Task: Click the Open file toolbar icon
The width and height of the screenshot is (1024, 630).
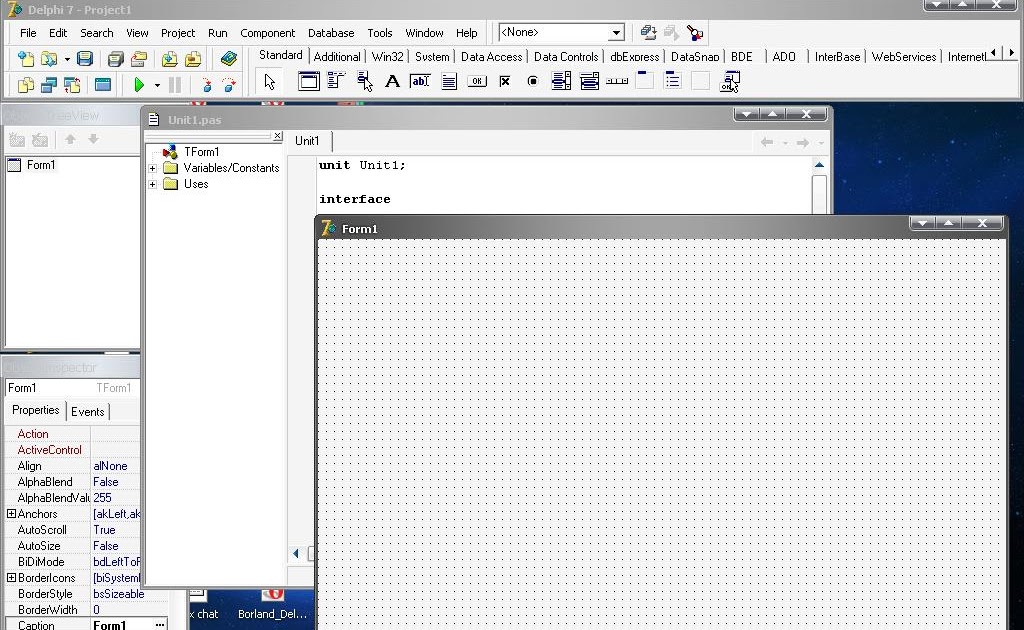Action: pos(48,59)
